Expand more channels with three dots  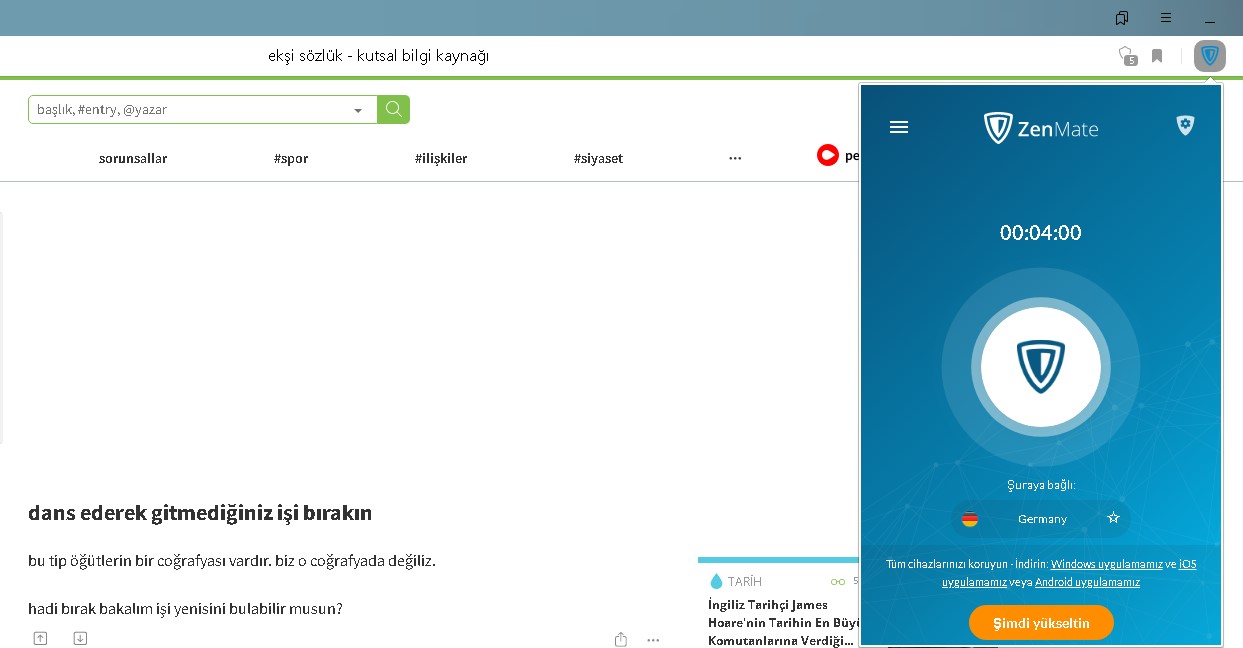point(735,158)
